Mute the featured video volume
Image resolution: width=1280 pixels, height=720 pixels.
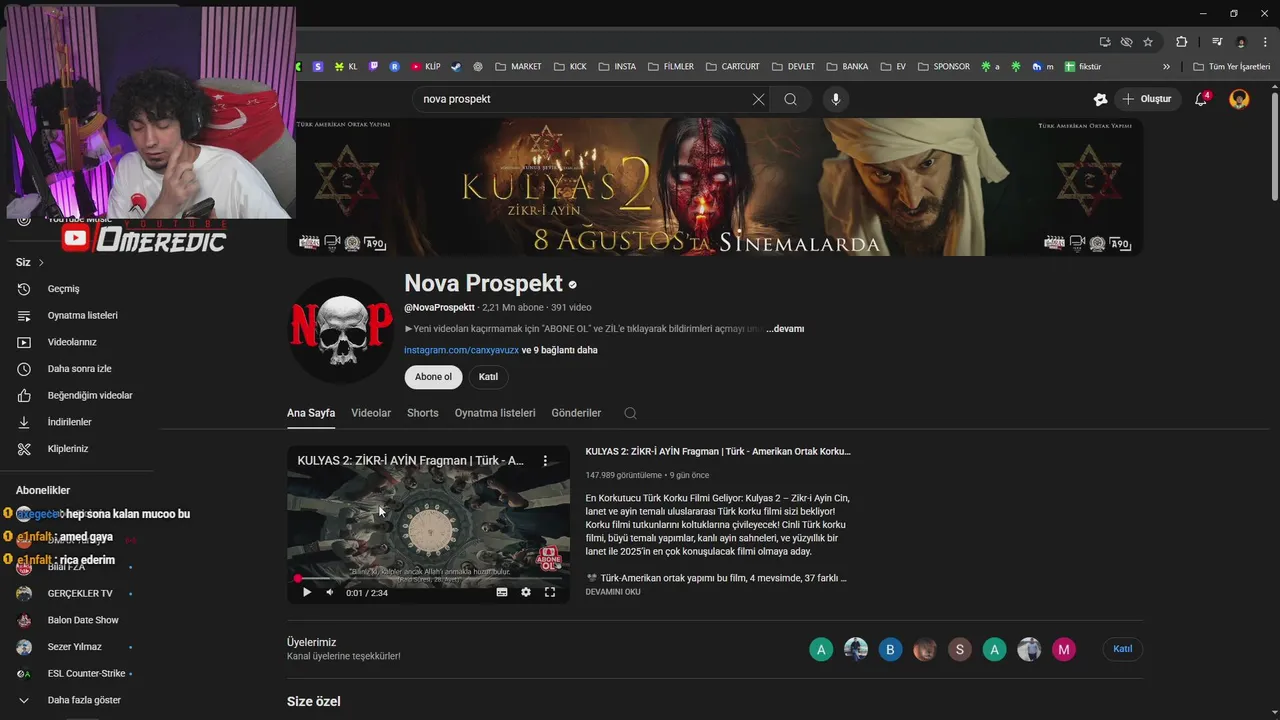point(330,592)
